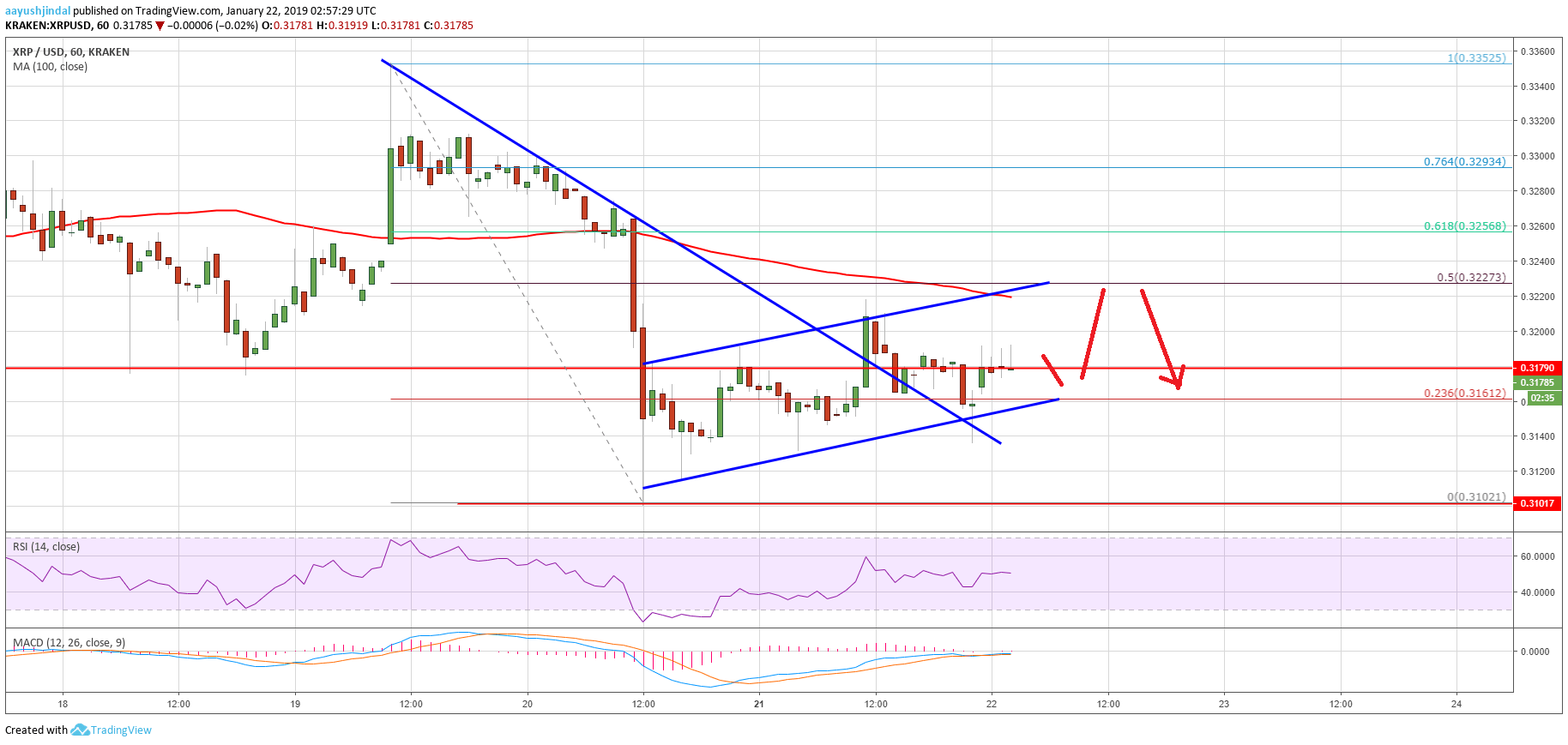Select the 1(0.33525) Fibonacci level label

pyautogui.click(x=1476, y=58)
